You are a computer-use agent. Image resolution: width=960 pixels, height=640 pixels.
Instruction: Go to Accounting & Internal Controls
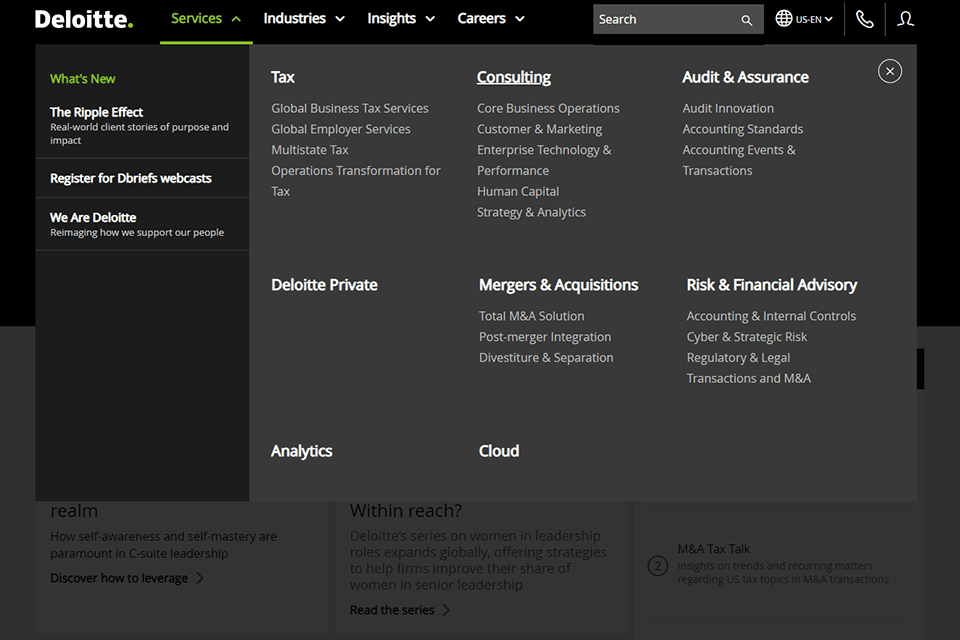tap(771, 316)
